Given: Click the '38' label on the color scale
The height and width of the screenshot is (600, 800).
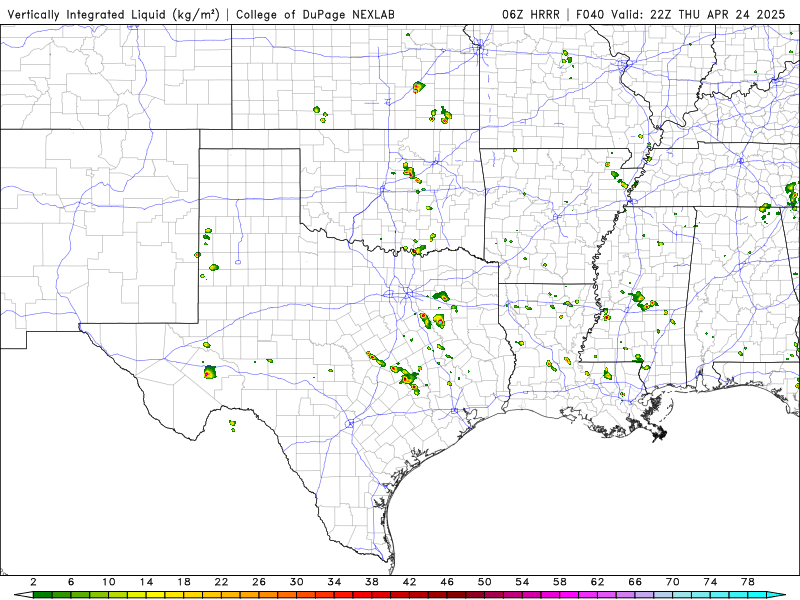Looking at the screenshot, I should point(371,582).
